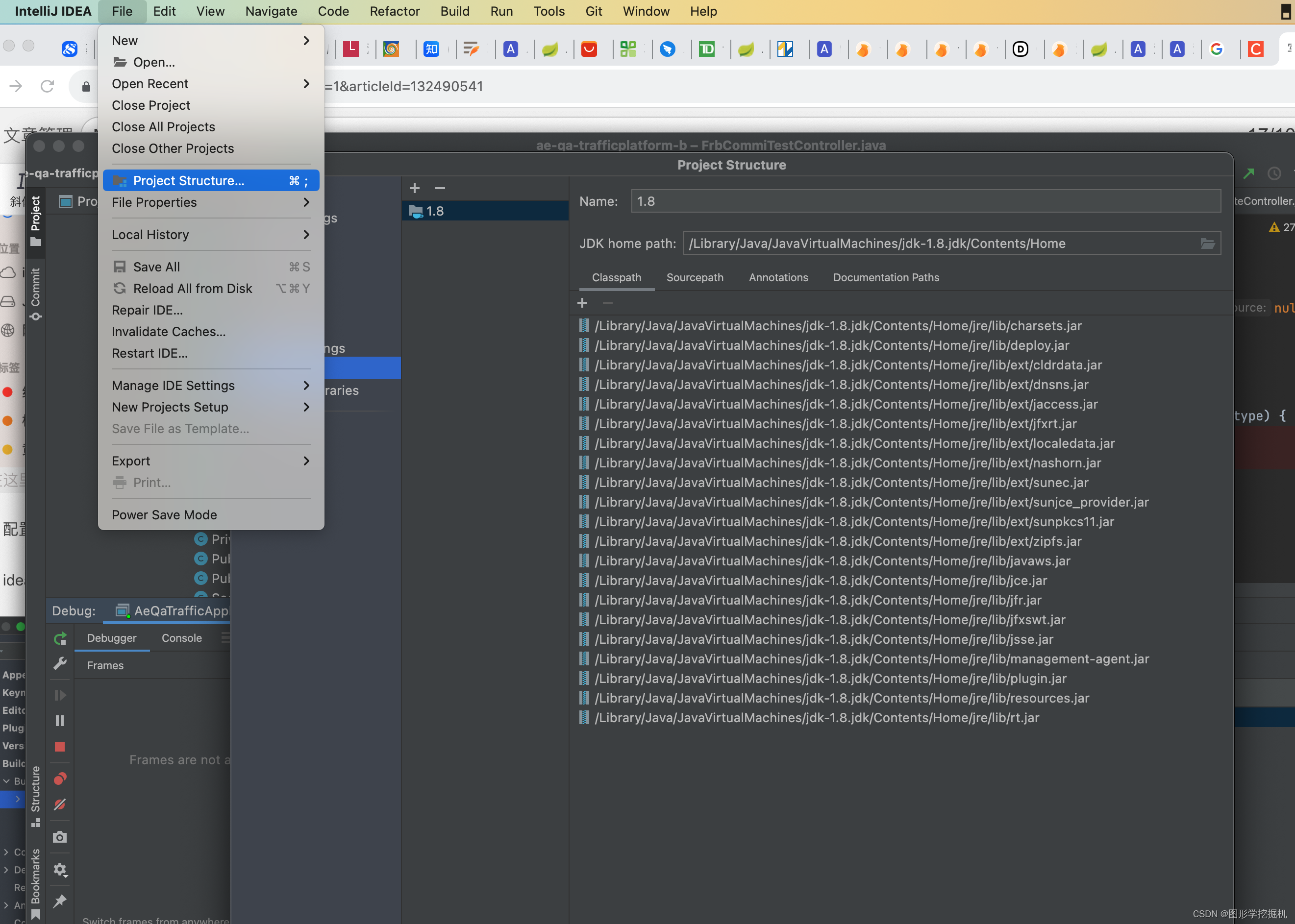Open the Structure tool window sidebar button
1295x924 pixels.
click(36, 796)
